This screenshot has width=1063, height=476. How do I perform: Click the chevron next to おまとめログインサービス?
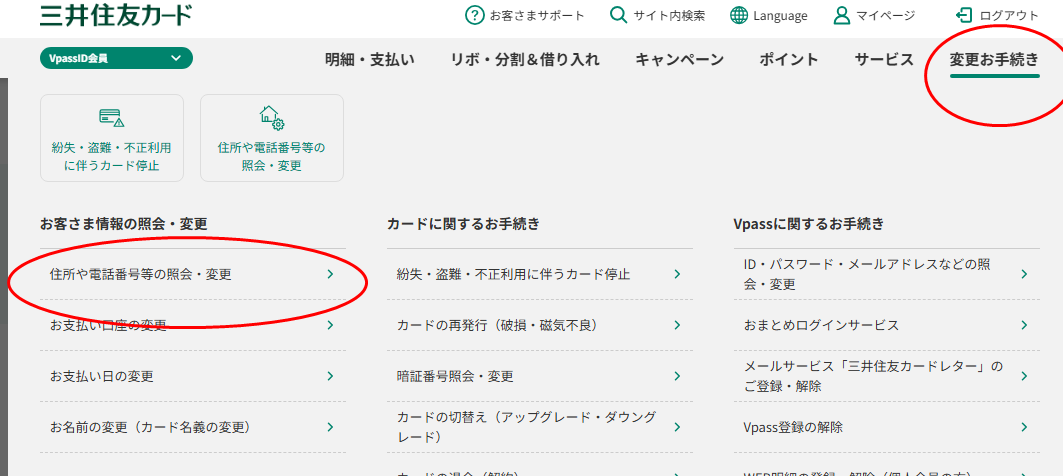tap(1024, 325)
